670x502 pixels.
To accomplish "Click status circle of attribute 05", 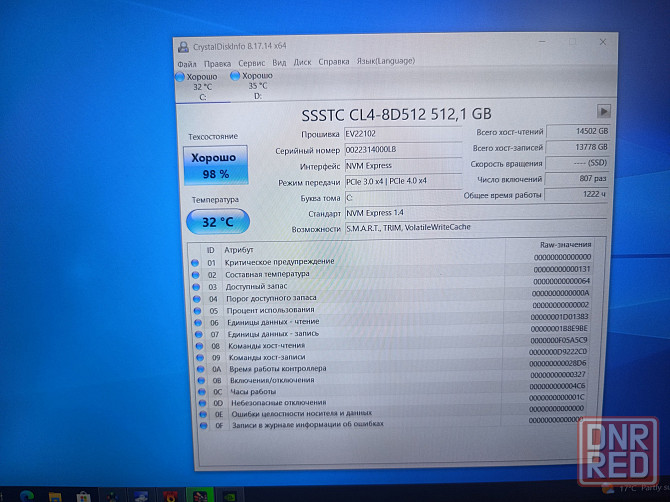I will (x=197, y=311).
